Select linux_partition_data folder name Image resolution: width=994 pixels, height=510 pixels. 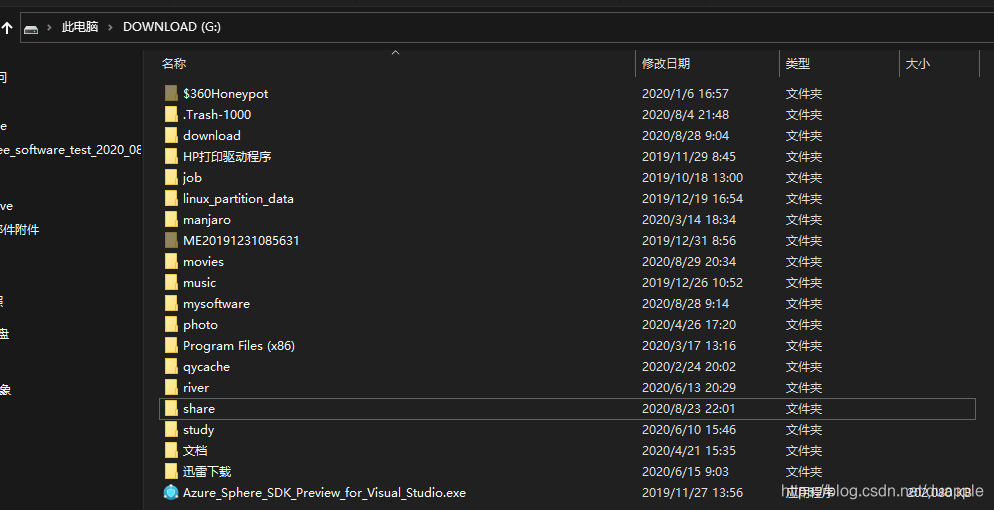point(238,198)
